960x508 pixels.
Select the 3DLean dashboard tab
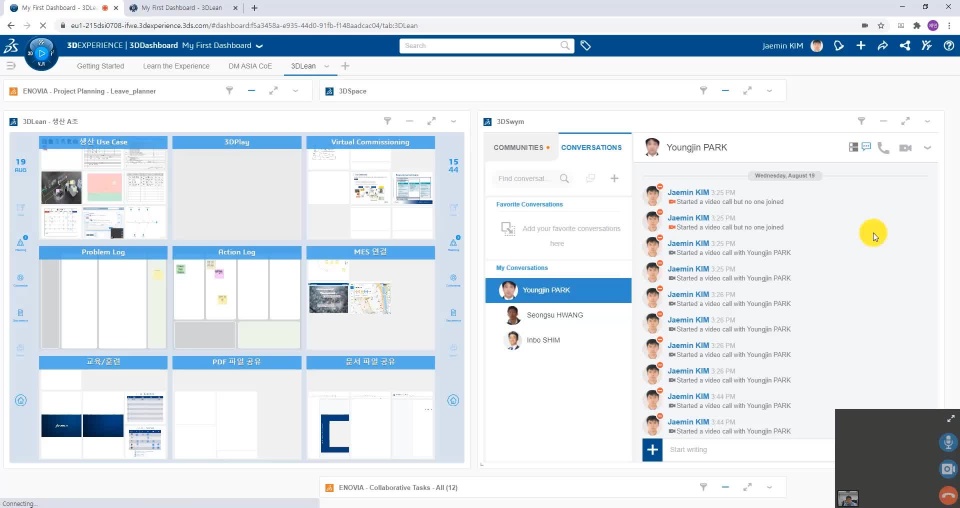coord(303,66)
